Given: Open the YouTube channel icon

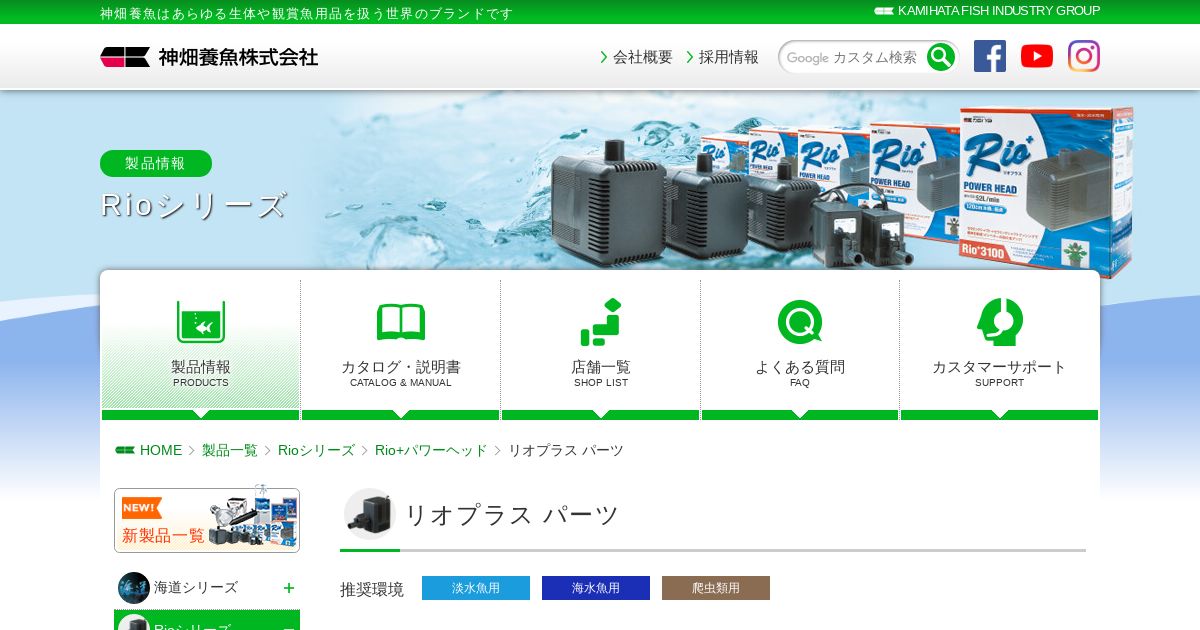Looking at the screenshot, I should pos(1037,56).
